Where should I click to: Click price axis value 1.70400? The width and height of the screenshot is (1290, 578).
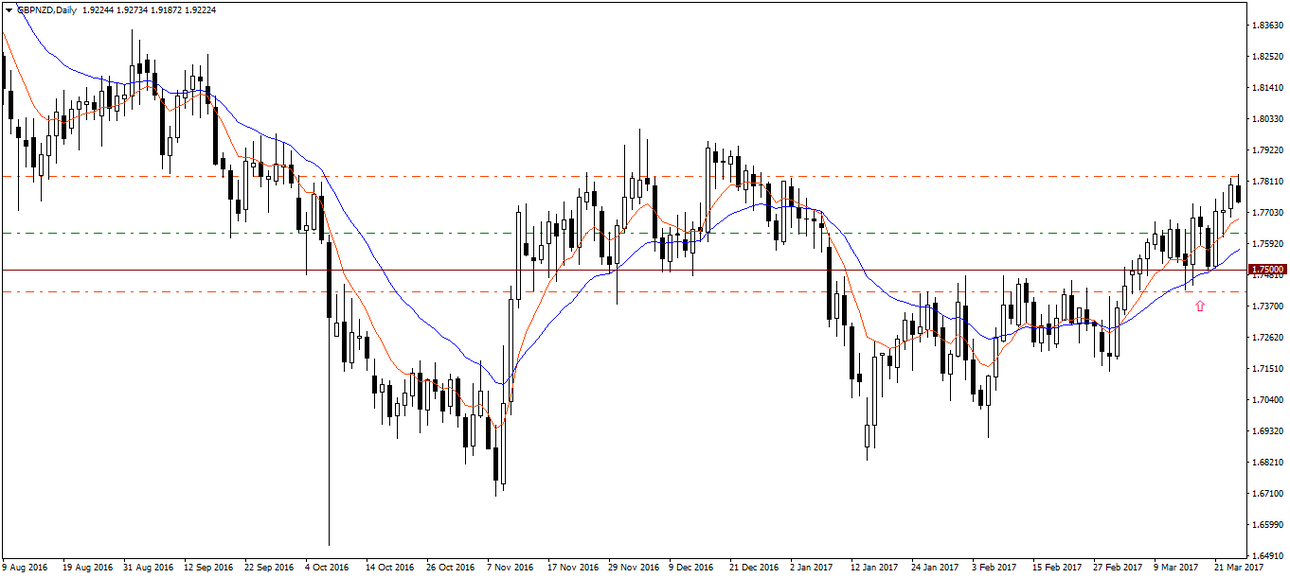click(1270, 399)
